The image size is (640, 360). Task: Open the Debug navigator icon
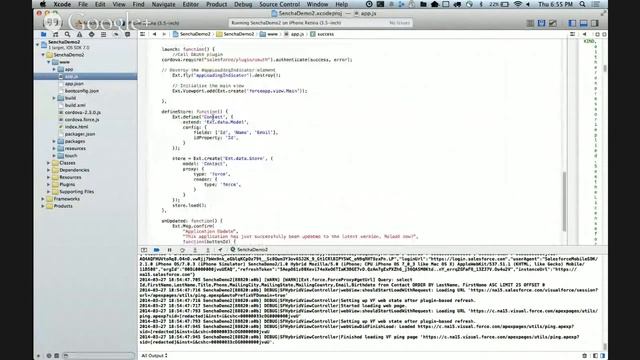[x=103, y=34]
